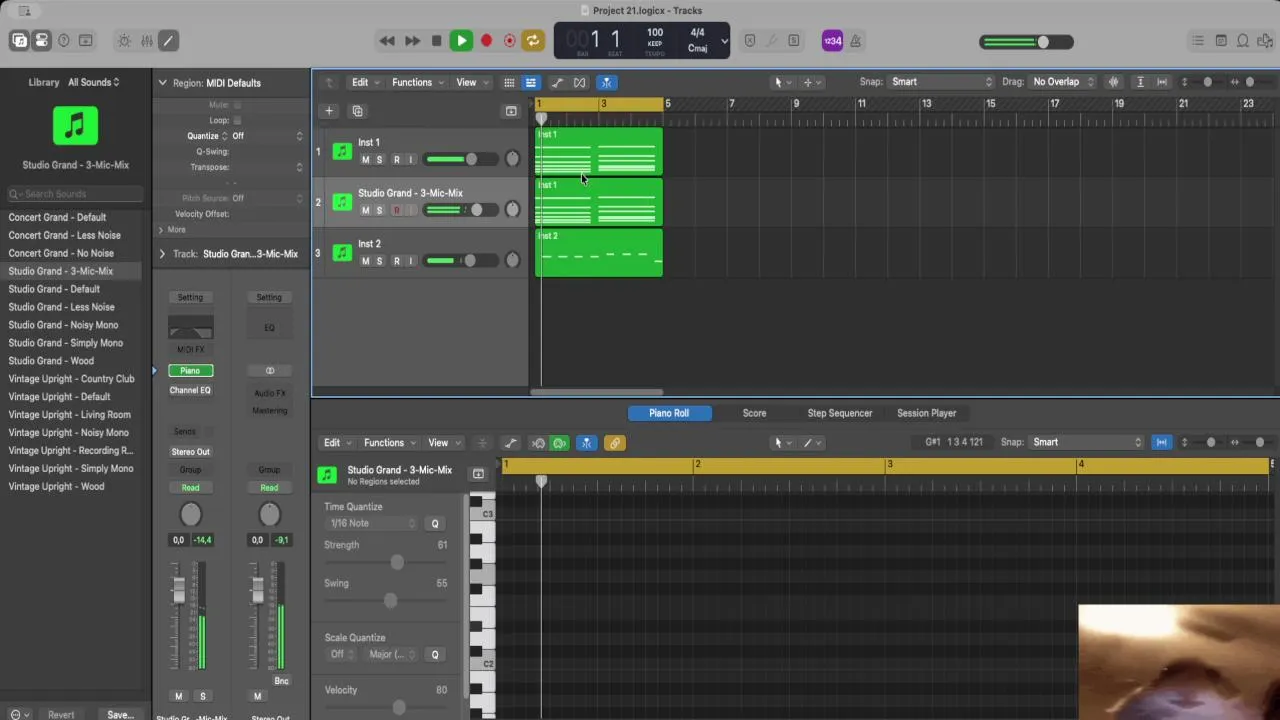Fast forward the transport
The height and width of the screenshot is (720, 1280).
[412, 41]
